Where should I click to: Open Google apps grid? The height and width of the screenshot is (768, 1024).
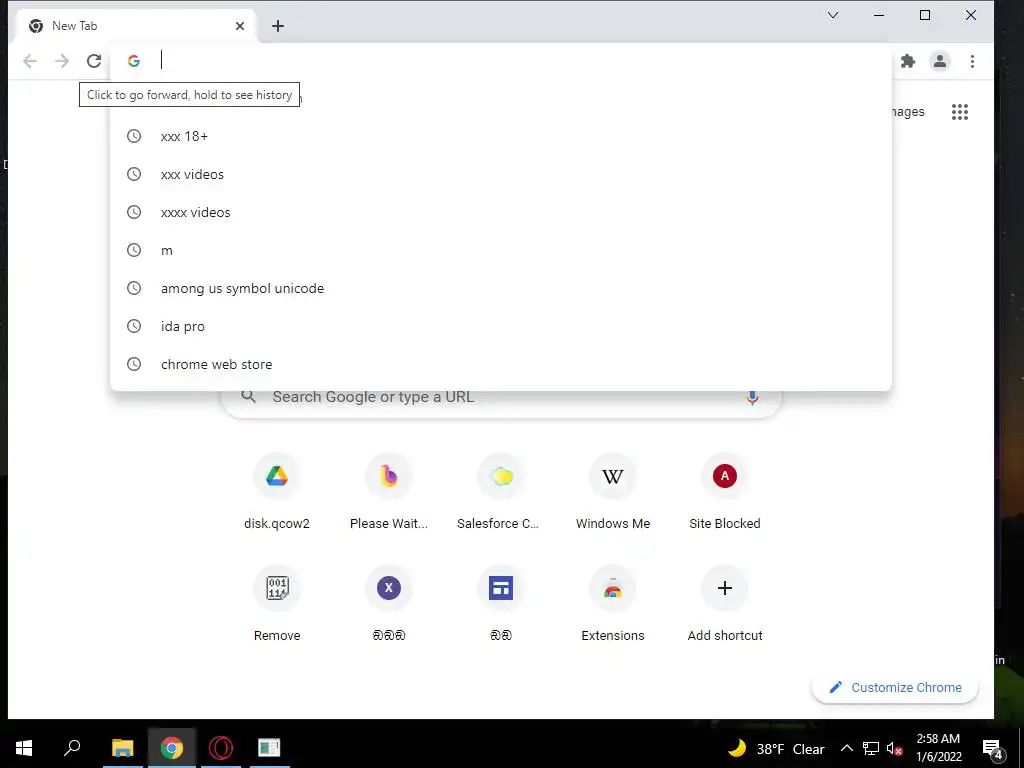pos(960,112)
